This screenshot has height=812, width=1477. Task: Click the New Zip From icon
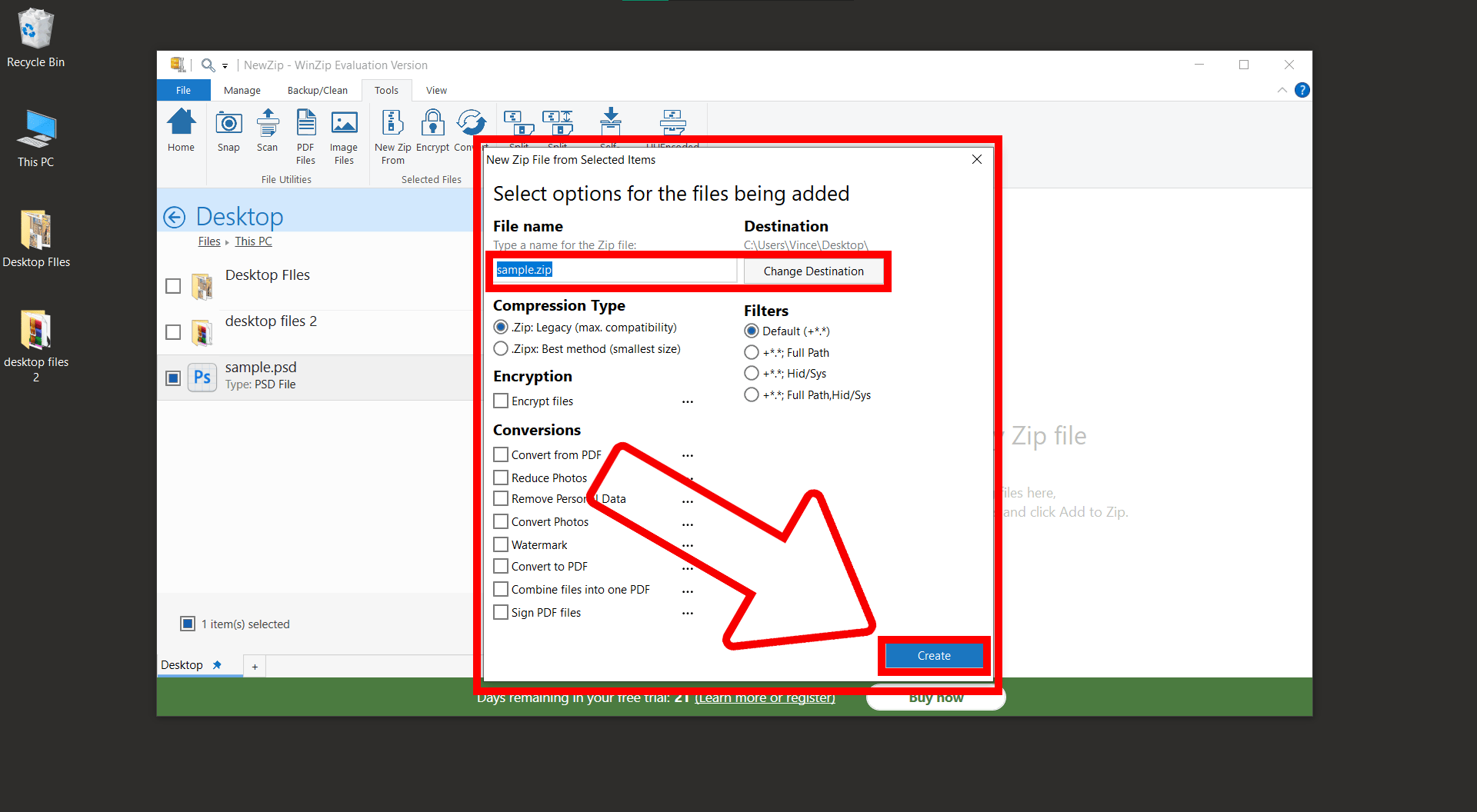pyautogui.click(x=392, y=131)
